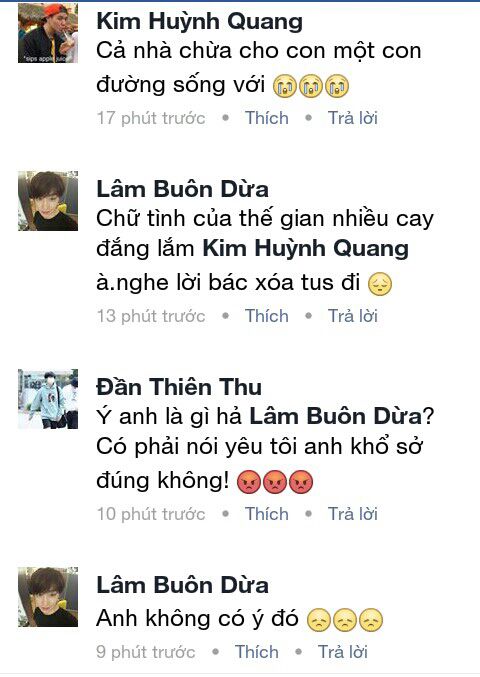Screen dimensions: 480x677
Task: Like Kim Huỳnh Quang's comment with Thích
Action: [x=267, y=118]
